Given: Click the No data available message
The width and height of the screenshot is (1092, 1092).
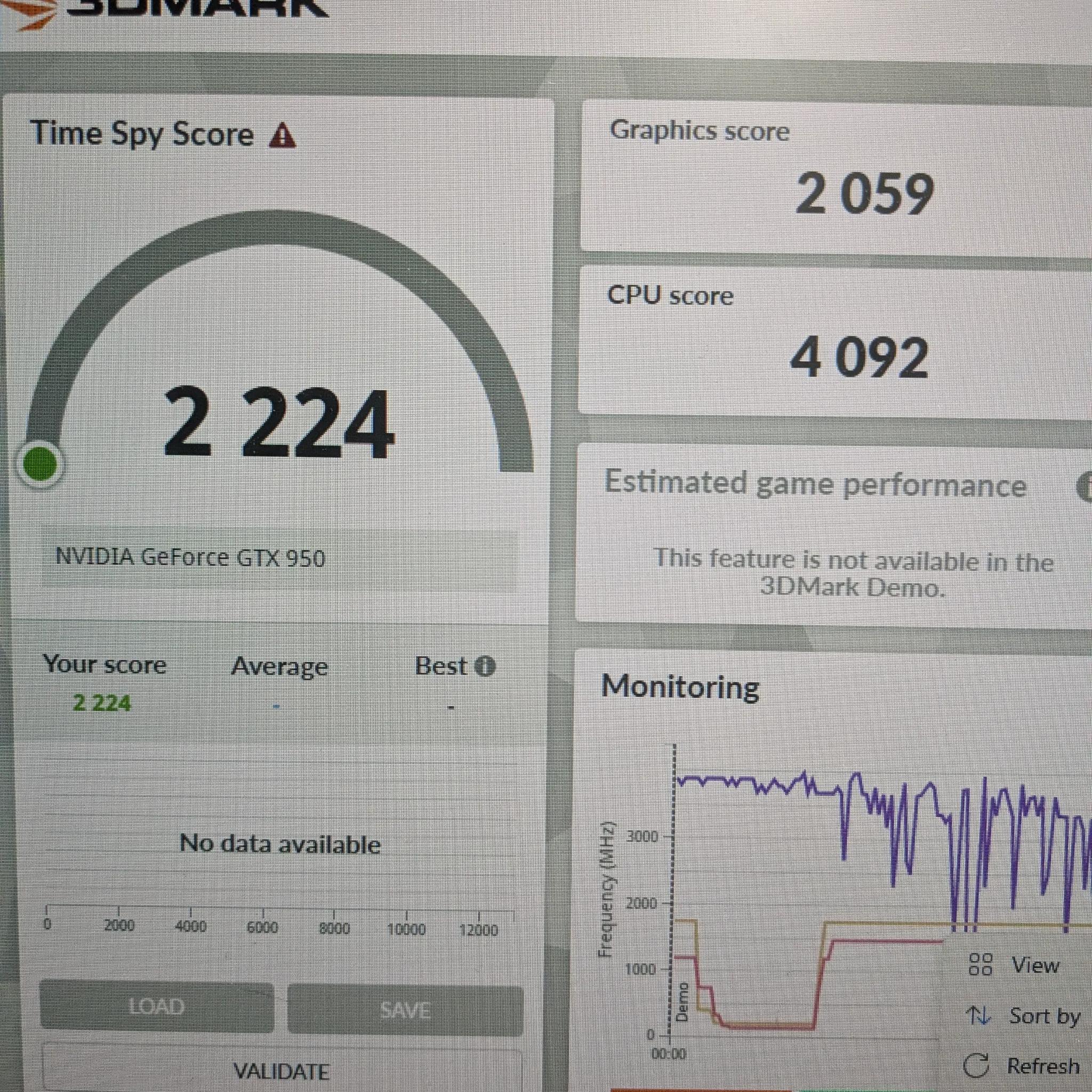Looking at the screenshot, I should coord(280,845).
